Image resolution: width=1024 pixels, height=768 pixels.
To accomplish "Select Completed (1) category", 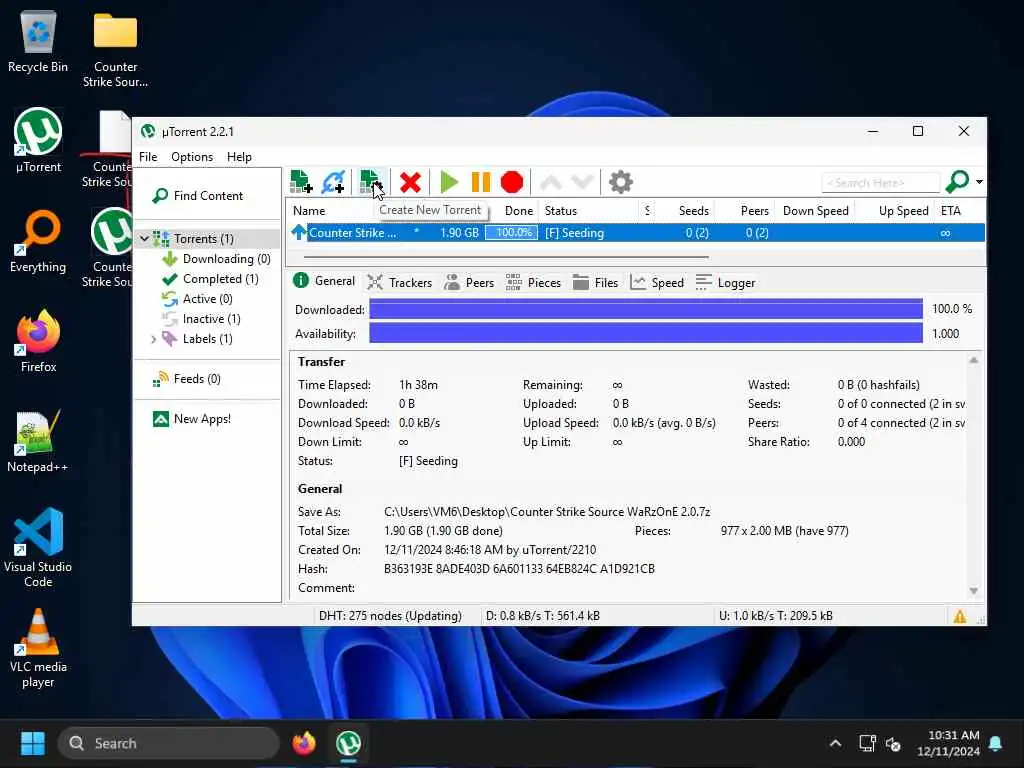I will click(220, 279).
